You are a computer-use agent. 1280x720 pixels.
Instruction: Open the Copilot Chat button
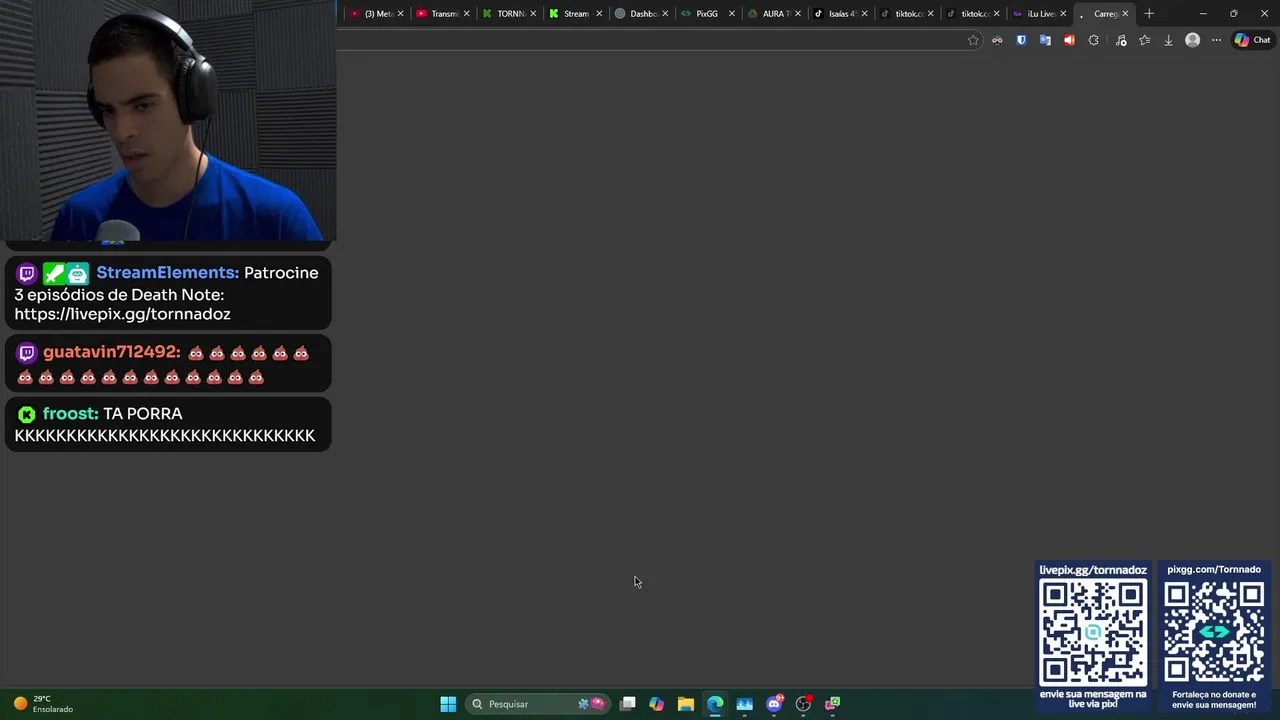click(x=1252, y=40)
